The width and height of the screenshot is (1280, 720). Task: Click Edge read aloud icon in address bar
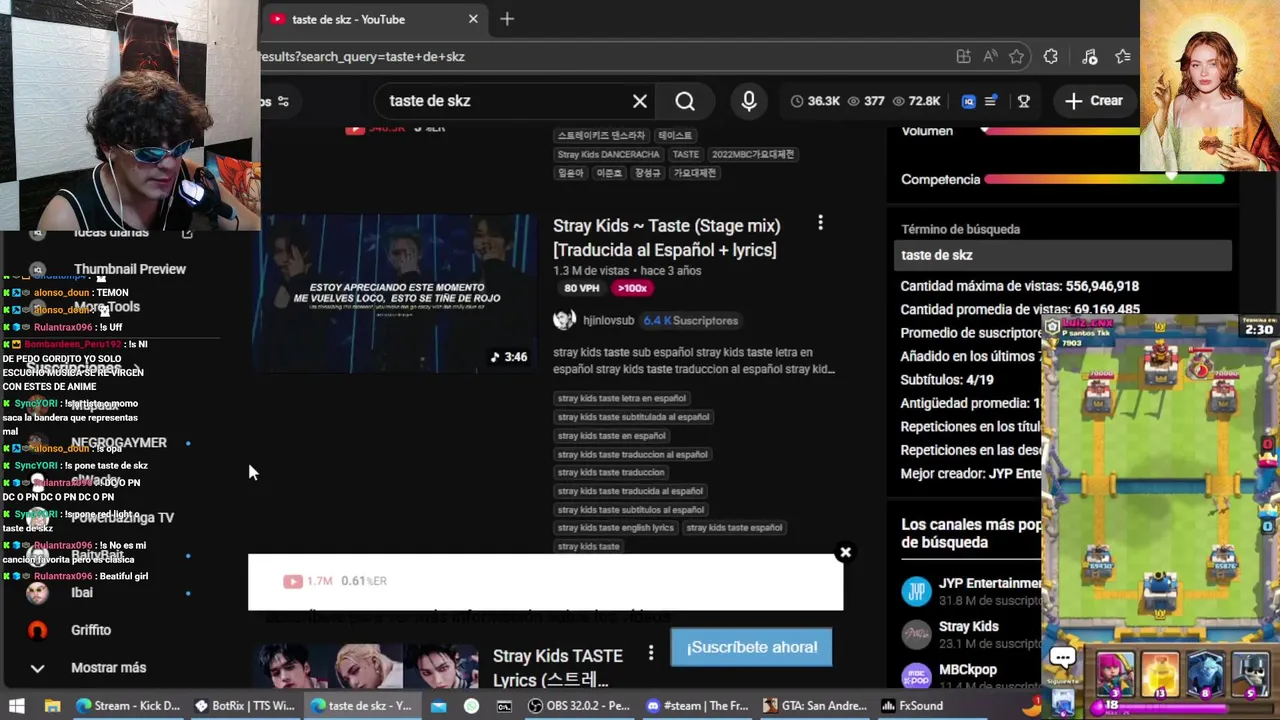(x=990, y=57)
